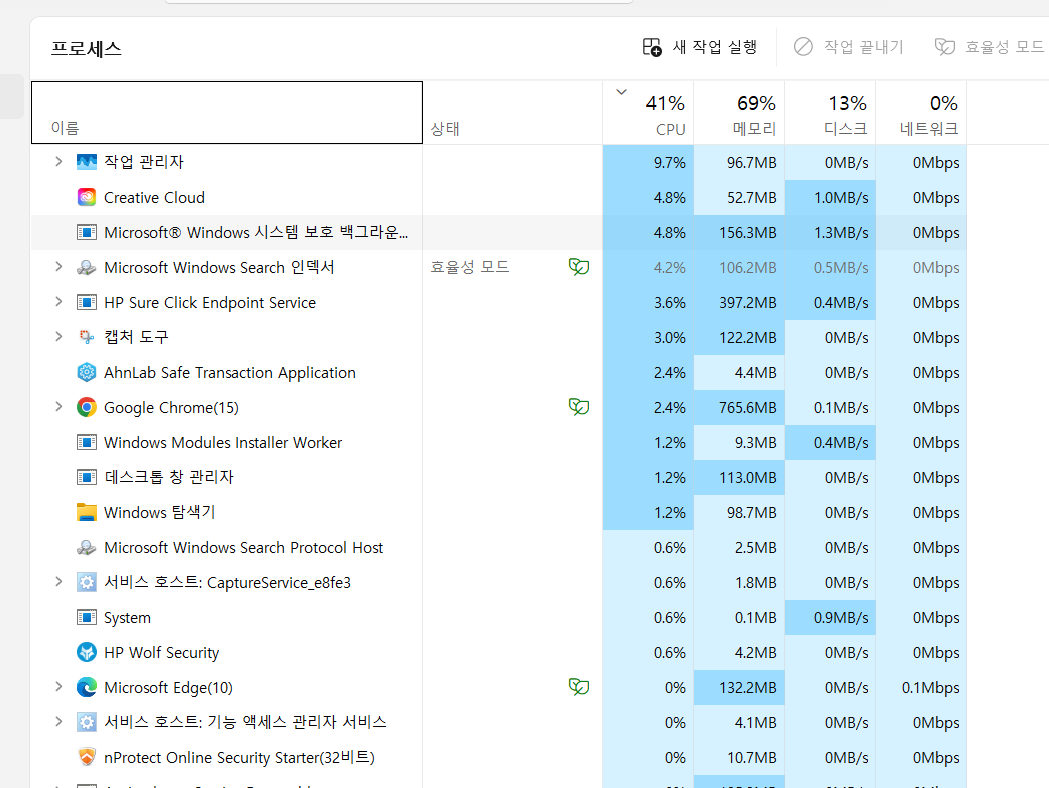Toggle efficiency mode badge on Microsoft Edge
Image resolution: width=1049 pixels, height=788 pixels.
tap(579, 687)
